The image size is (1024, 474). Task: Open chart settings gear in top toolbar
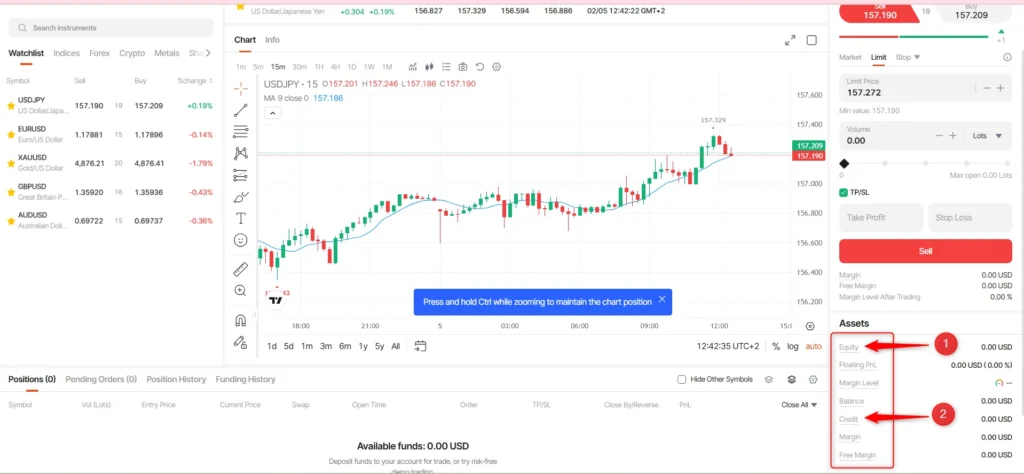496,67
